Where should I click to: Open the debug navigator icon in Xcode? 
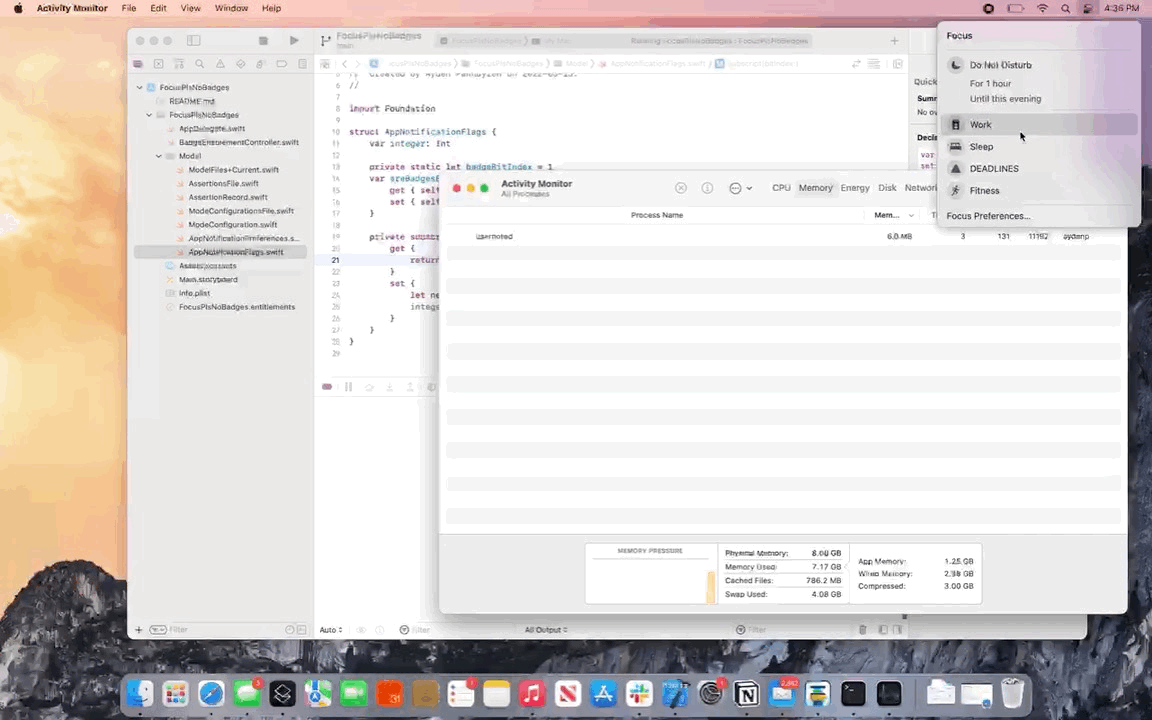click(x=261, y=64)
